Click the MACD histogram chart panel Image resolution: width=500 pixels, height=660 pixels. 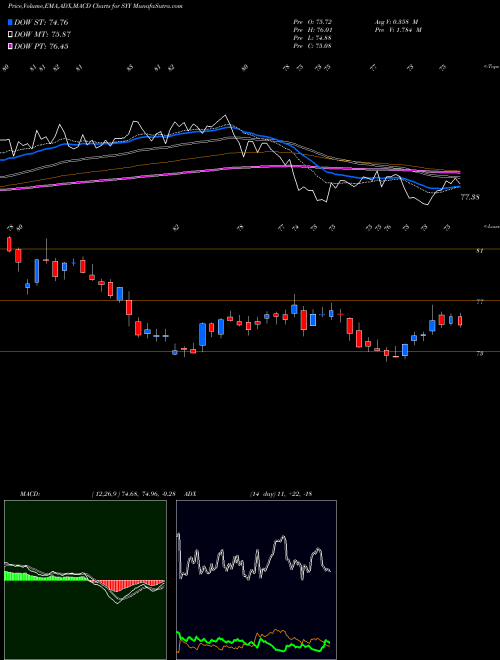pos(85,580)
